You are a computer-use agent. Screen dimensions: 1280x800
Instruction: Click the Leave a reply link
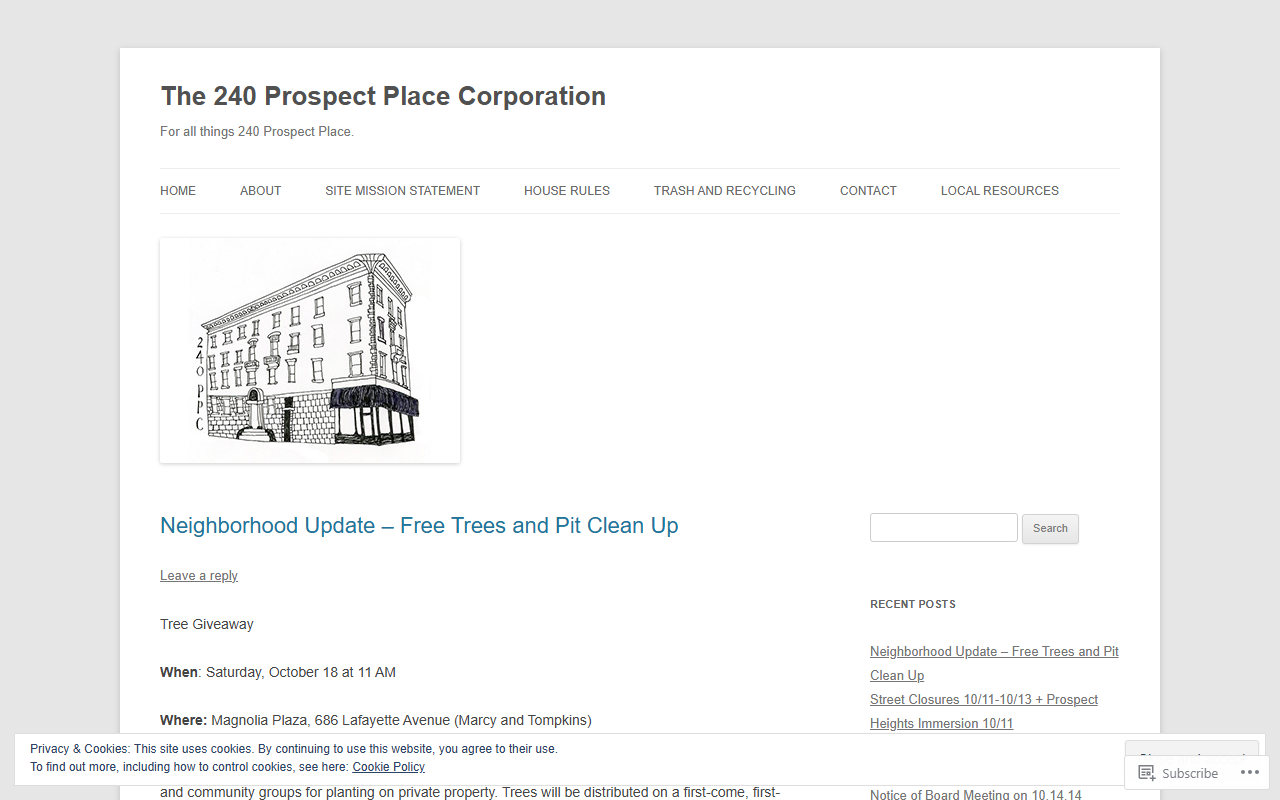click(x=199, y=576)
